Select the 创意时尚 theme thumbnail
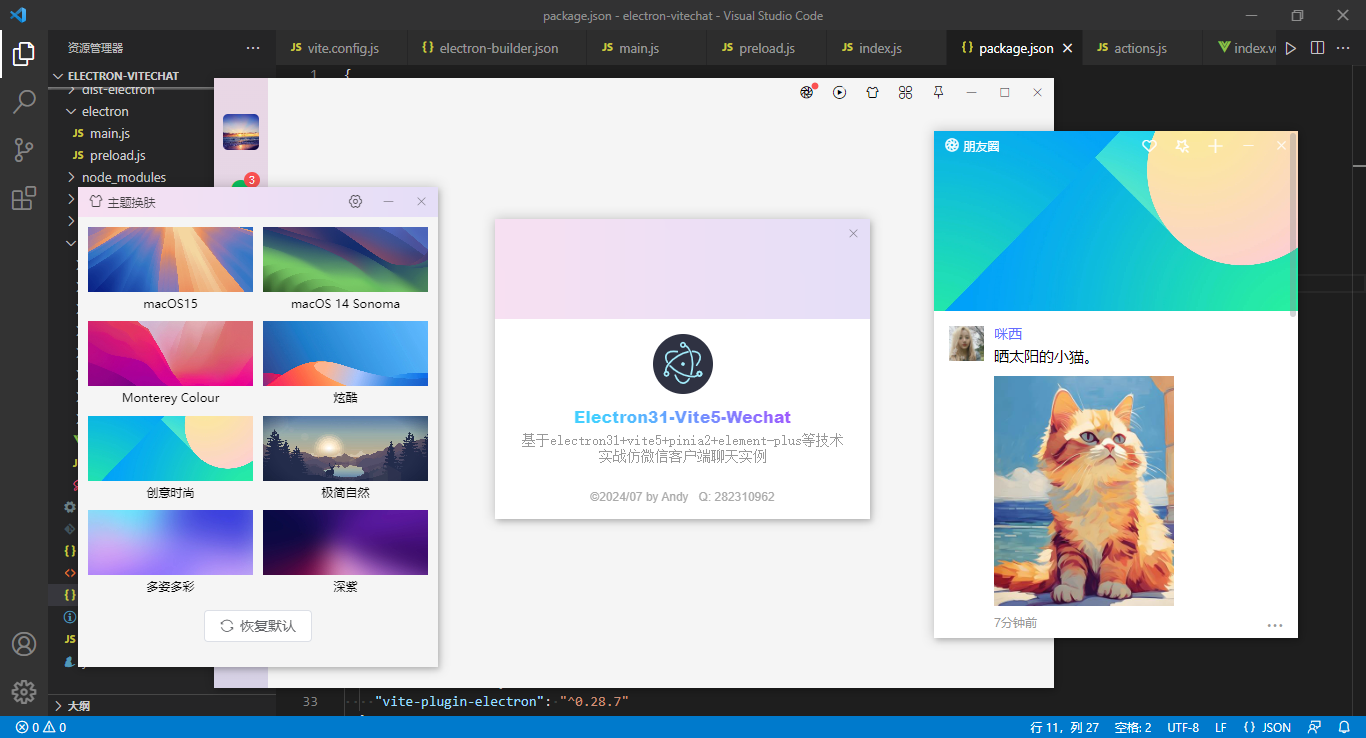 170,448
